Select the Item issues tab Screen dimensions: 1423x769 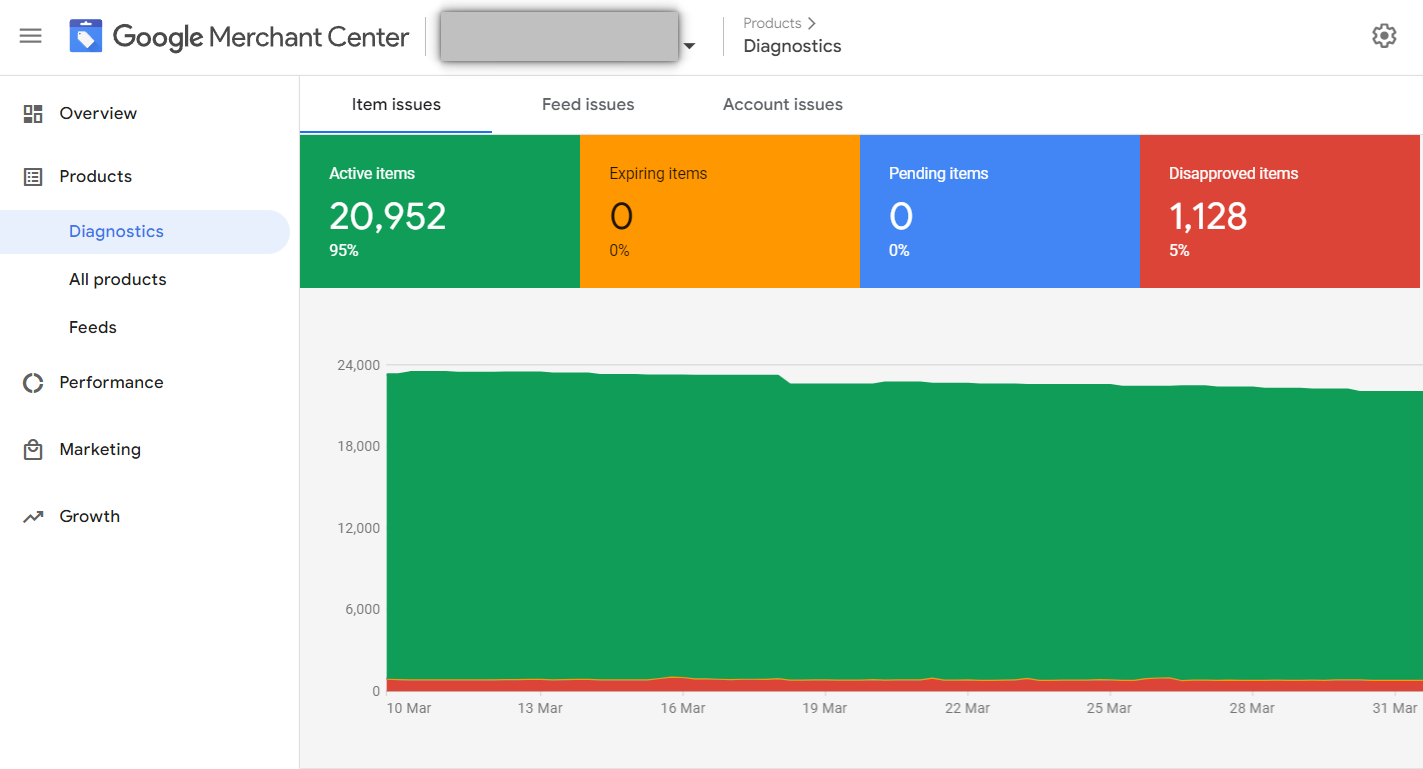(395, 104)
